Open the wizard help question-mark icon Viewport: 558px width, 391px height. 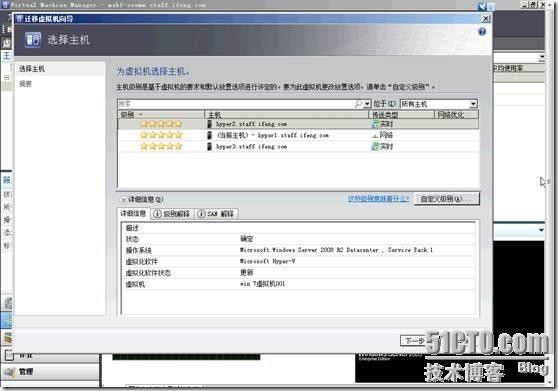(482, 32)
